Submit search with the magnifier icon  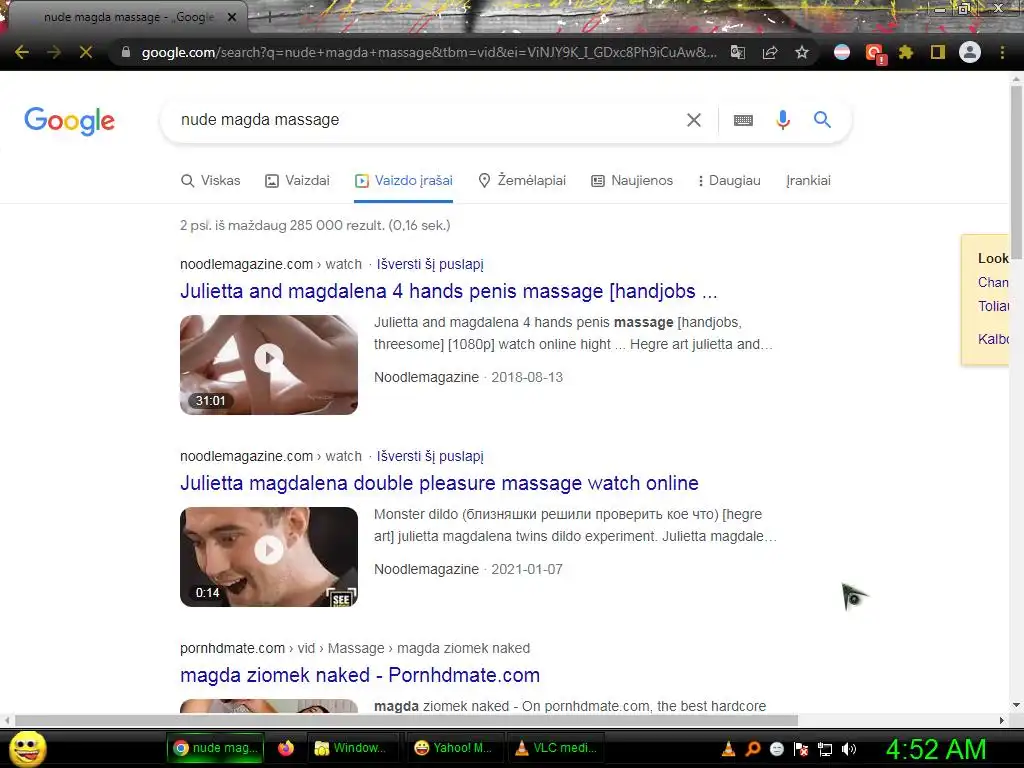click(822, 120)
